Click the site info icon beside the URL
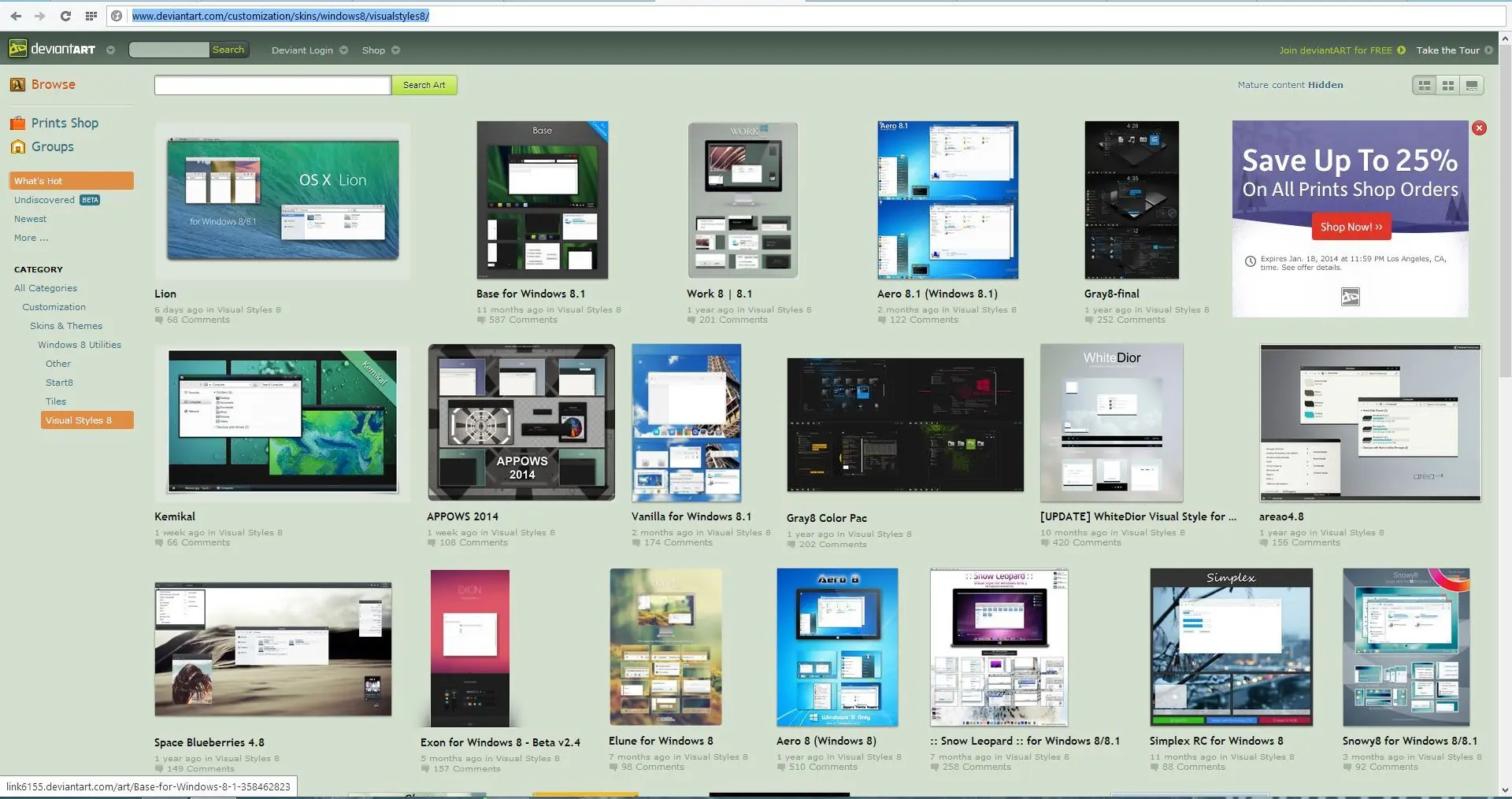Image resolution: width=1512 pixels, height=799 pixels. [117, 16]
